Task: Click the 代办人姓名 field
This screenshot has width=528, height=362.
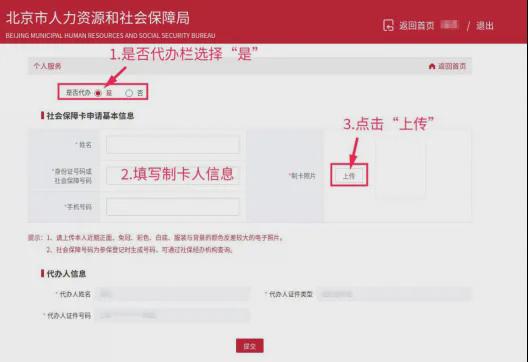Action: pos(172,294)
